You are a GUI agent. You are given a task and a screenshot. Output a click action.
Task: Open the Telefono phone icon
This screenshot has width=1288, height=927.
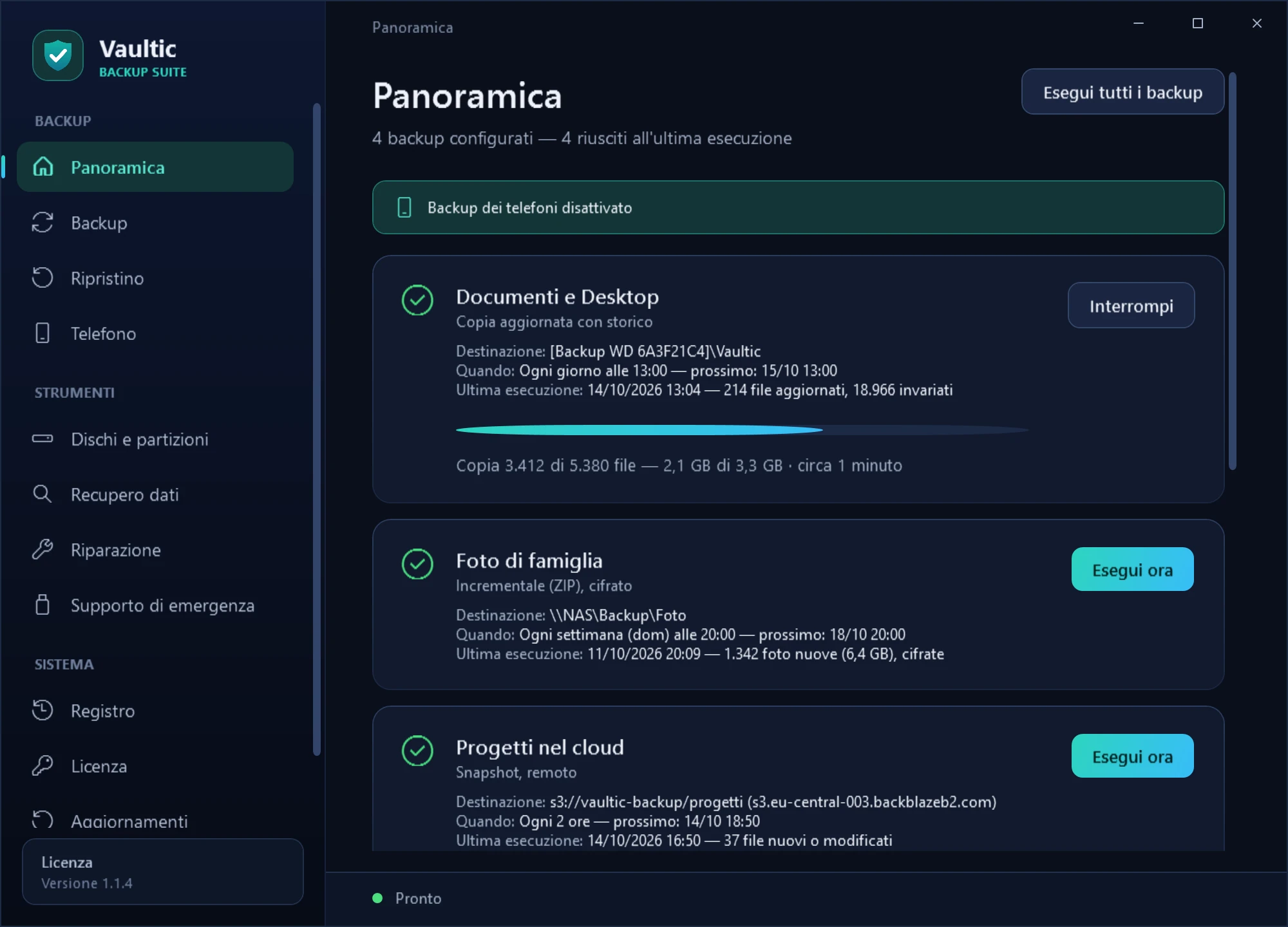click(x=43, y=333)
